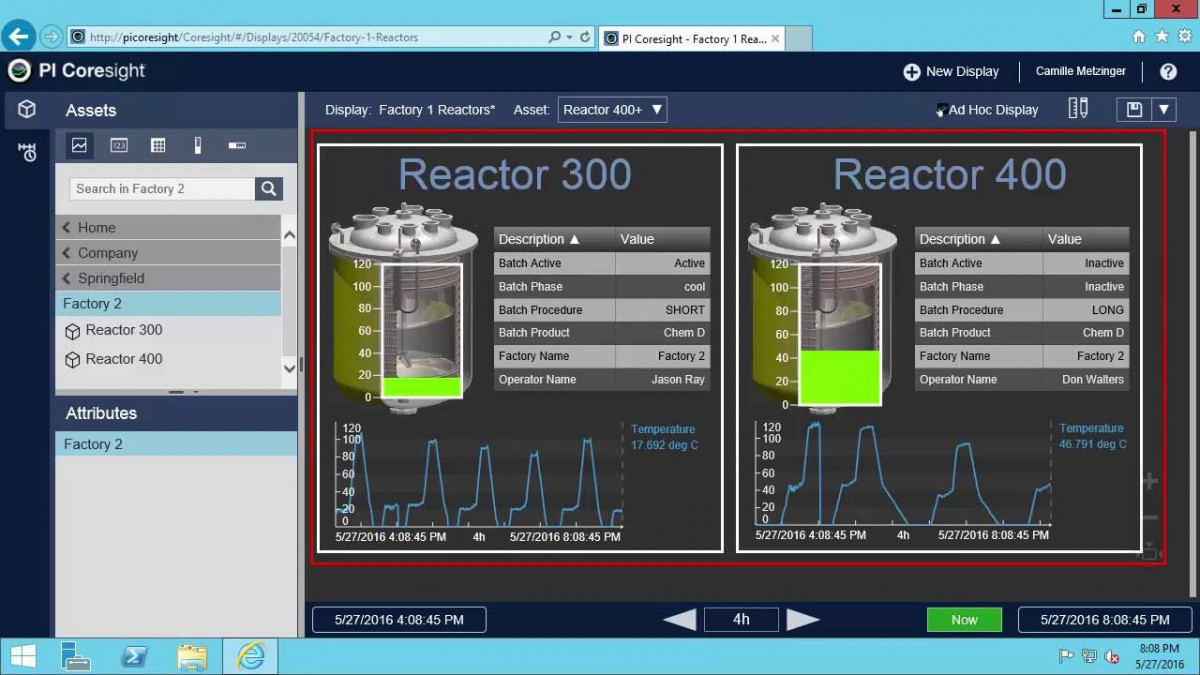Screen dimensions: 1200x675
Task: Open the help question mark icon
Action: click(x=1168, y=71)
